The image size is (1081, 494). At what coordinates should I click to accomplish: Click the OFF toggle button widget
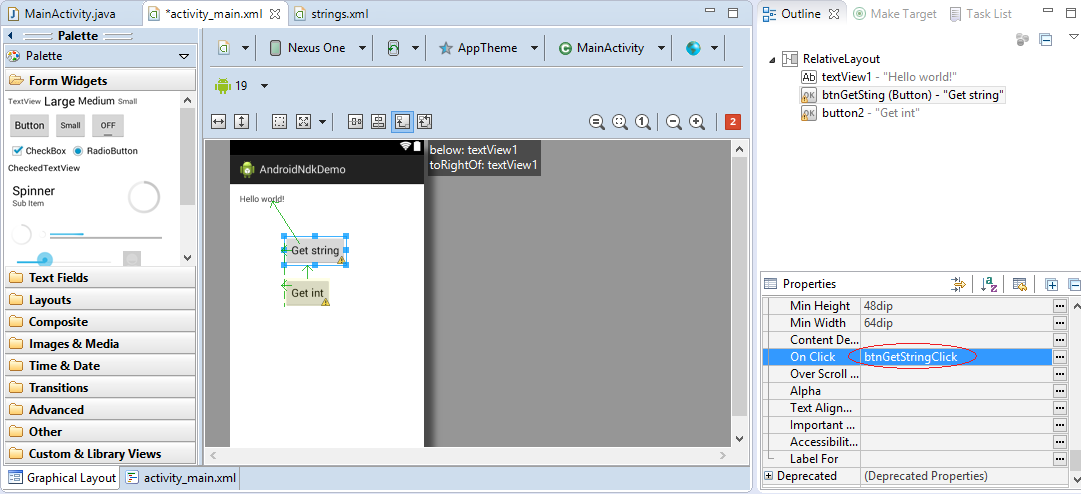pos(108,125)
